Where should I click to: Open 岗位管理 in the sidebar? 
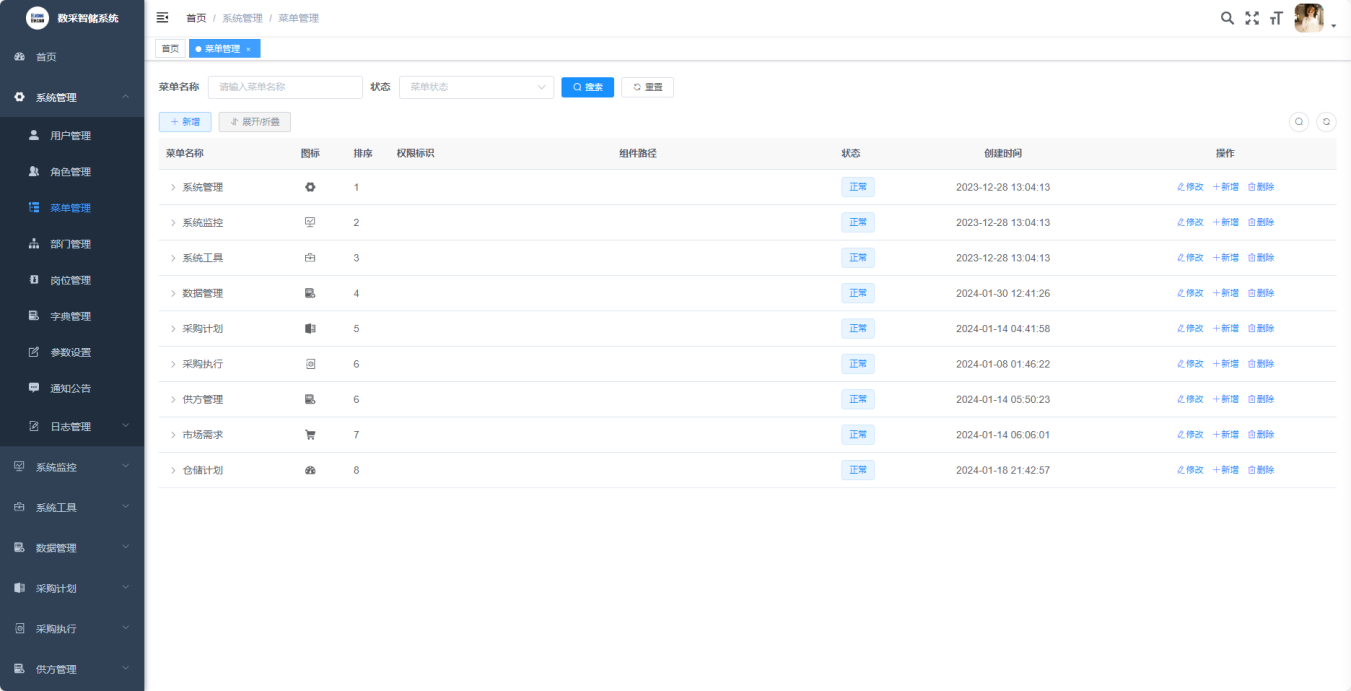[72, 280]
